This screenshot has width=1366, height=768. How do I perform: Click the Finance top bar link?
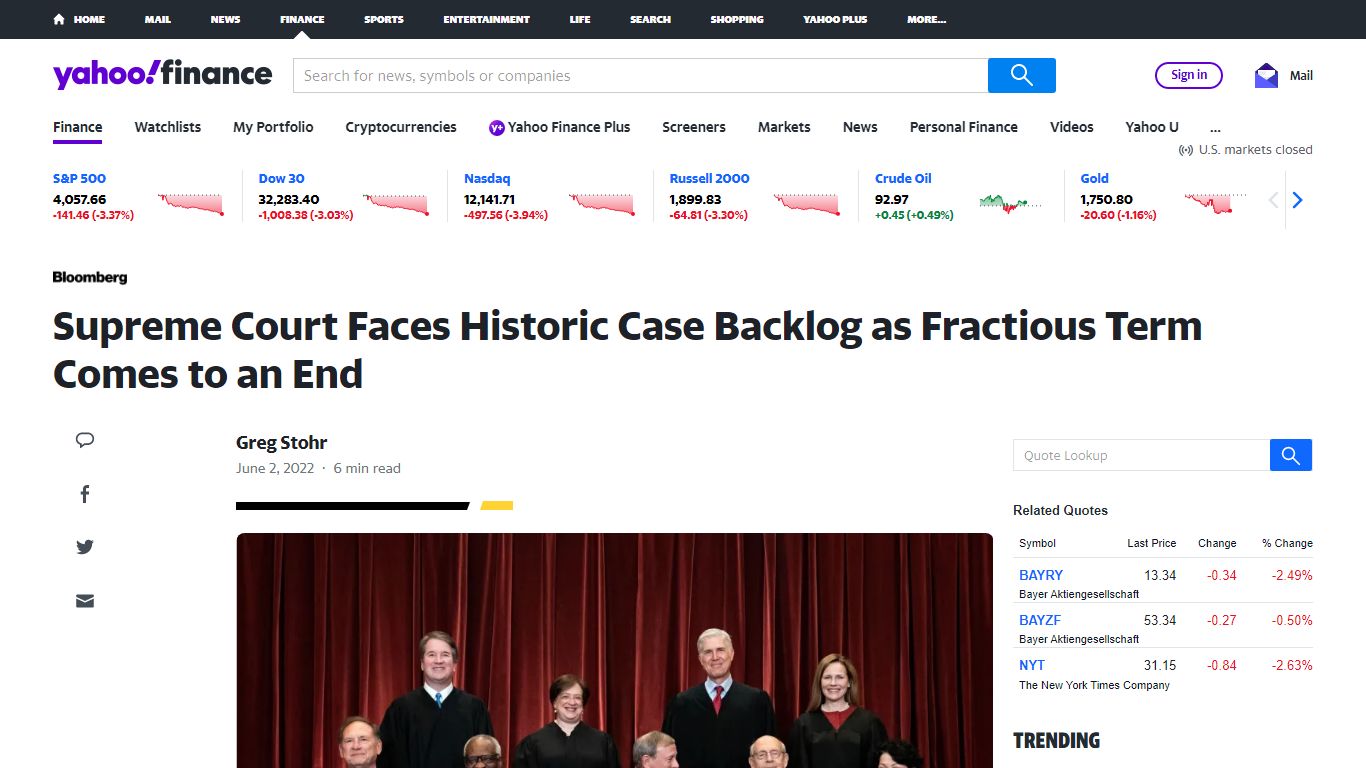302,19
